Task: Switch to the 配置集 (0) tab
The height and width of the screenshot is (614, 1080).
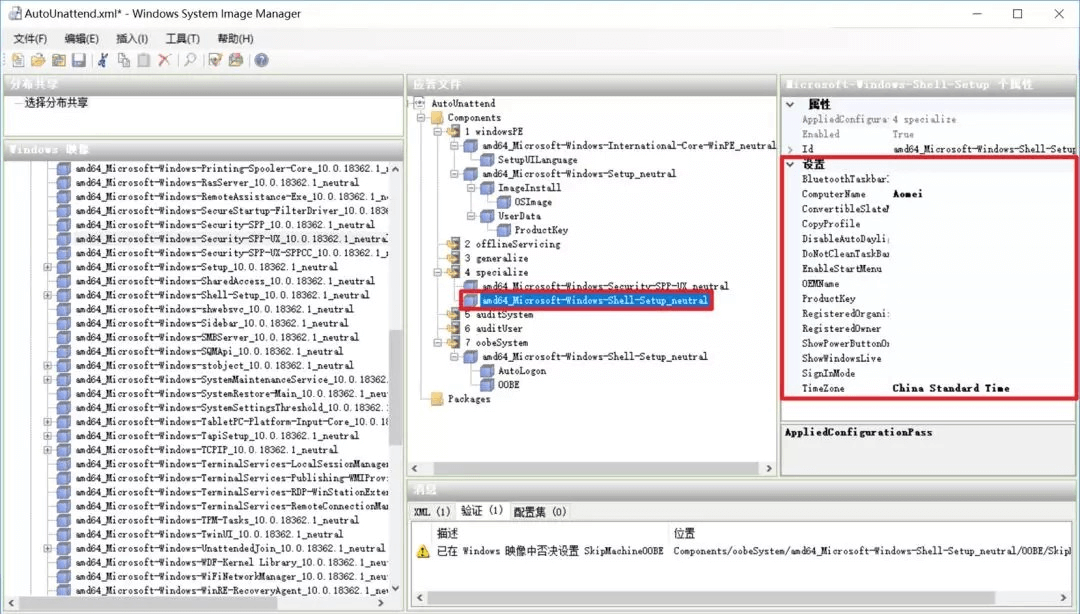Action: point(540,511)
